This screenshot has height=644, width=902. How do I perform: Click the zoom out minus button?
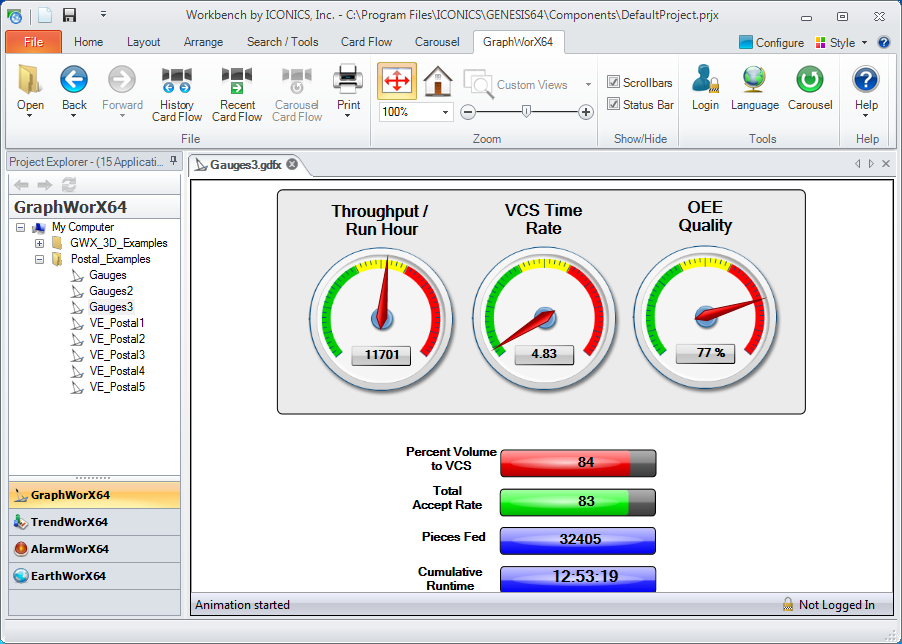coord(468,112)
